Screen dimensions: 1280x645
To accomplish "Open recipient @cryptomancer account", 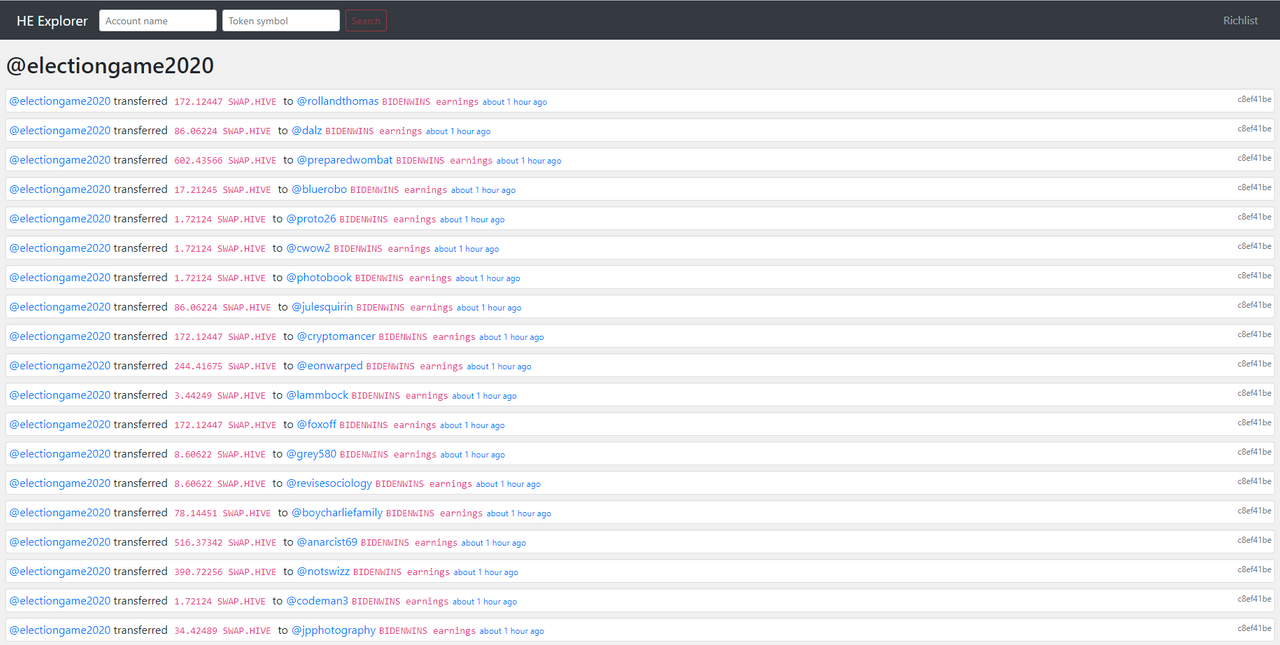I will [x=336, y=336].
